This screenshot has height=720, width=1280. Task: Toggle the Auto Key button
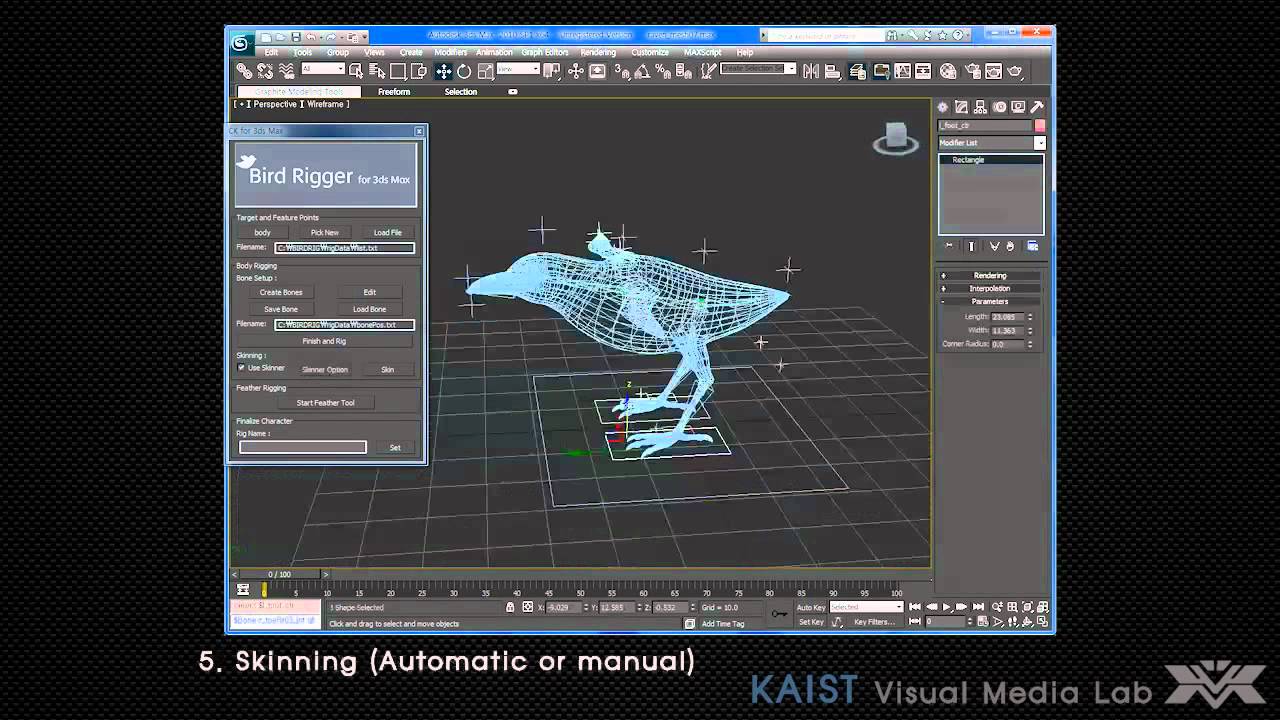(811, 607)
